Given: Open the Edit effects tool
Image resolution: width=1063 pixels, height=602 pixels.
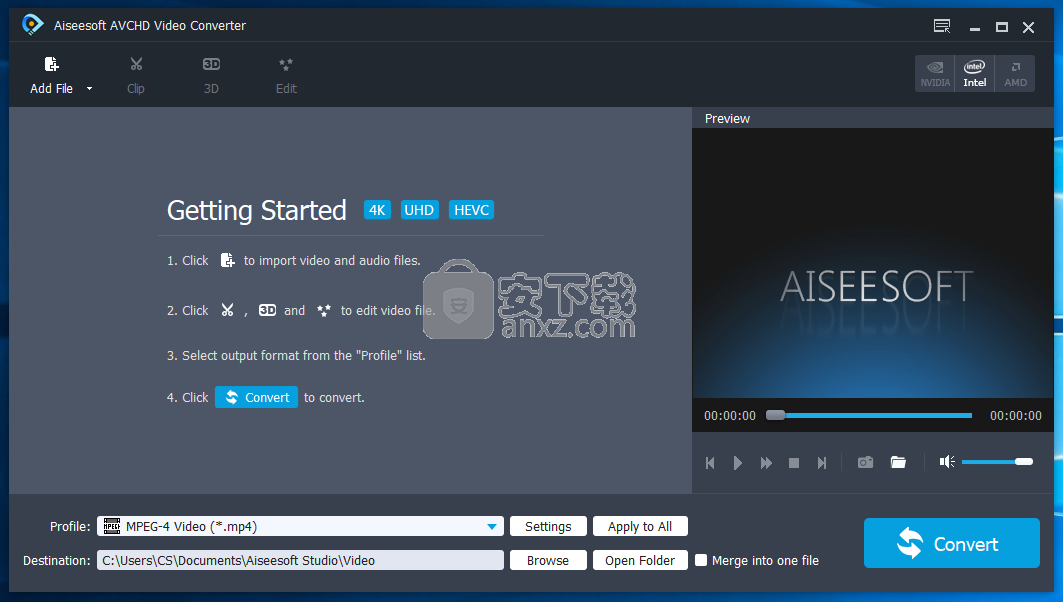Looking at the screenshot, I should click(x=286, y=75).
